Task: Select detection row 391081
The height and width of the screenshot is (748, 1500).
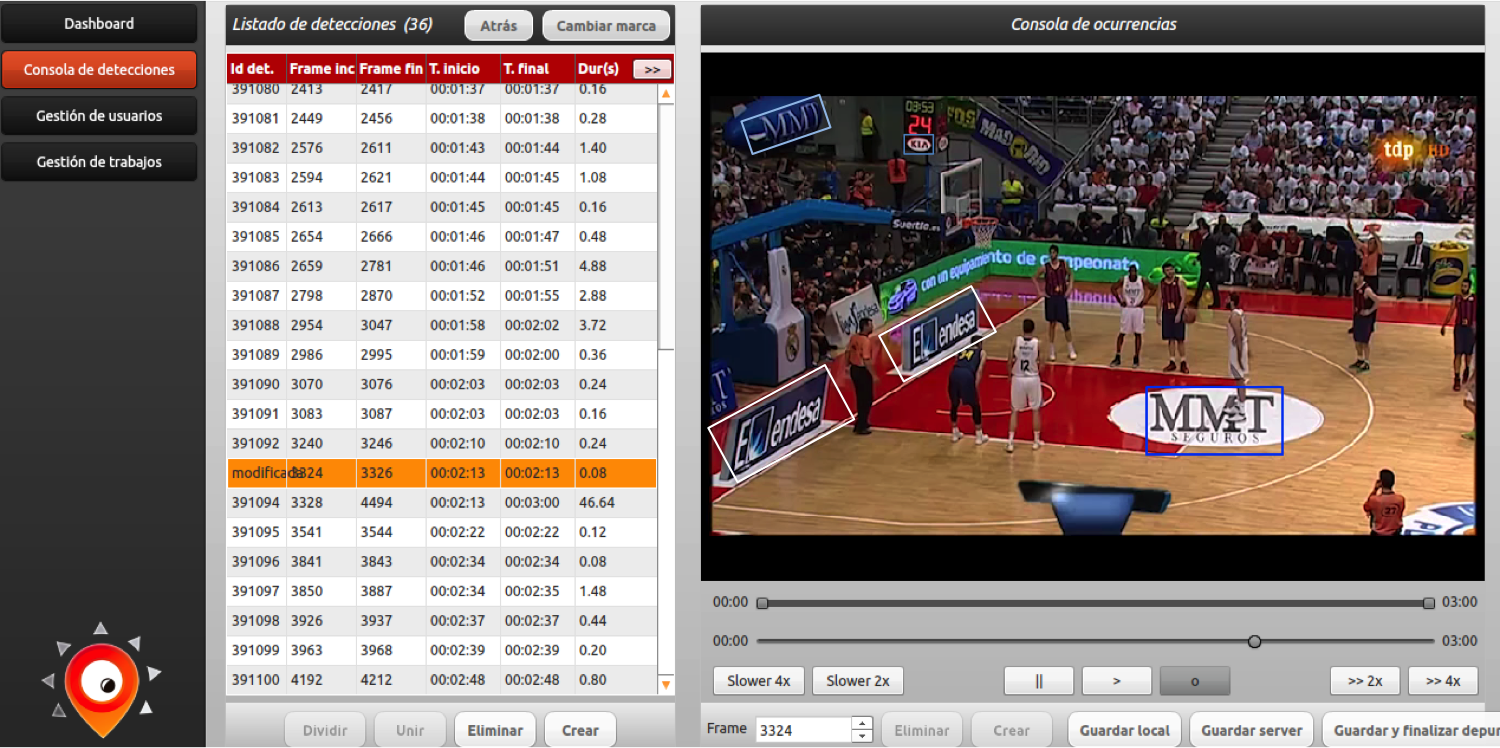Action: pyautogui.click(x=442, y=119)
